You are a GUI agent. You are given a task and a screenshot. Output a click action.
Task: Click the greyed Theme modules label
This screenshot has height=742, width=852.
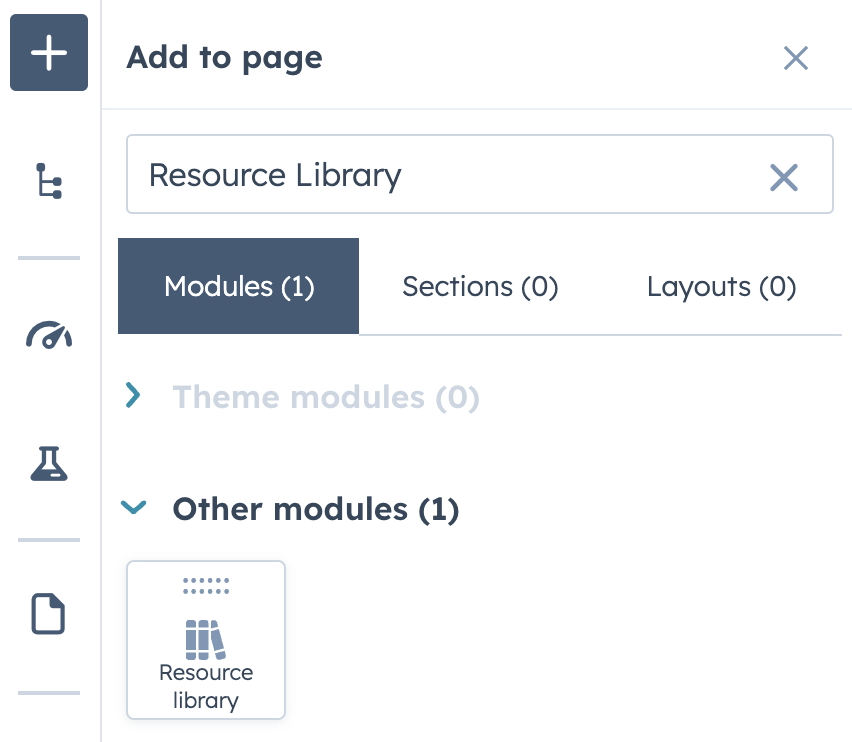327,396
